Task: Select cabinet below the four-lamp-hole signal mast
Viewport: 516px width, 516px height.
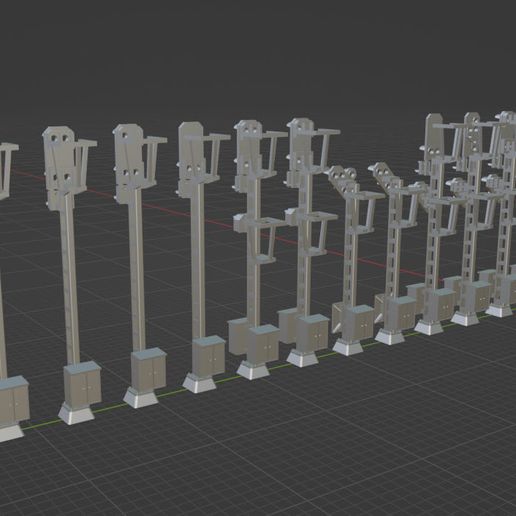Action: [x=83, y=384]
